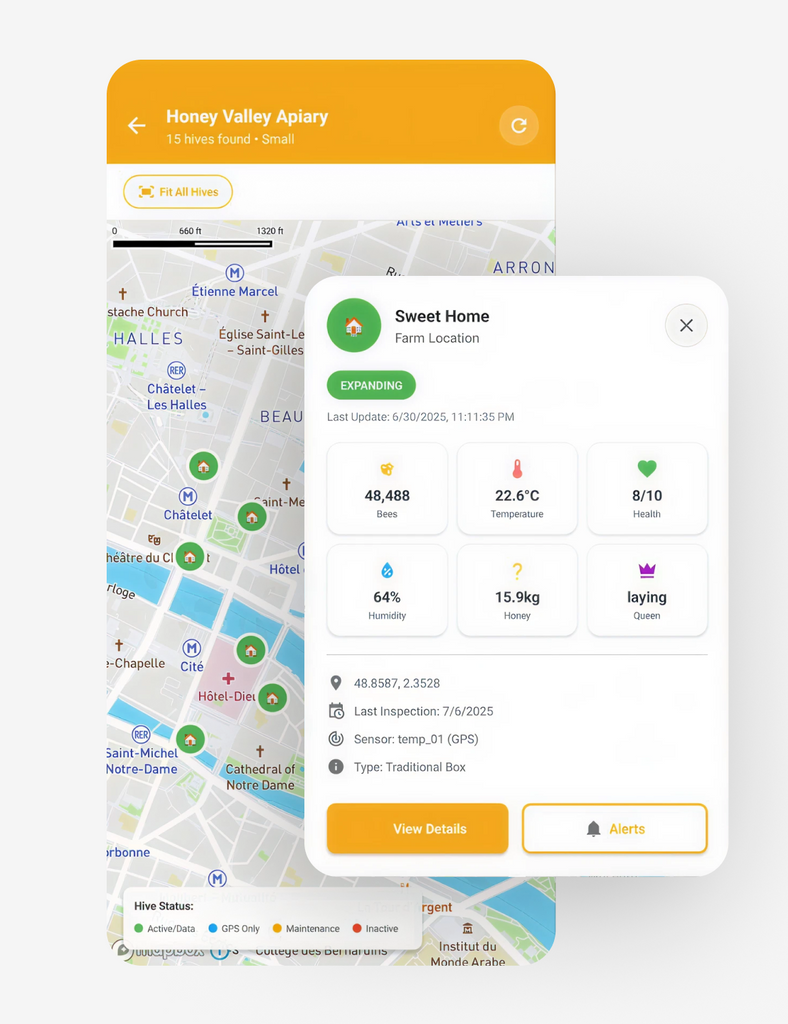Click the Last Update timestamp
This screenshot has width=788, height=1024.
click(x=420, y=417)
